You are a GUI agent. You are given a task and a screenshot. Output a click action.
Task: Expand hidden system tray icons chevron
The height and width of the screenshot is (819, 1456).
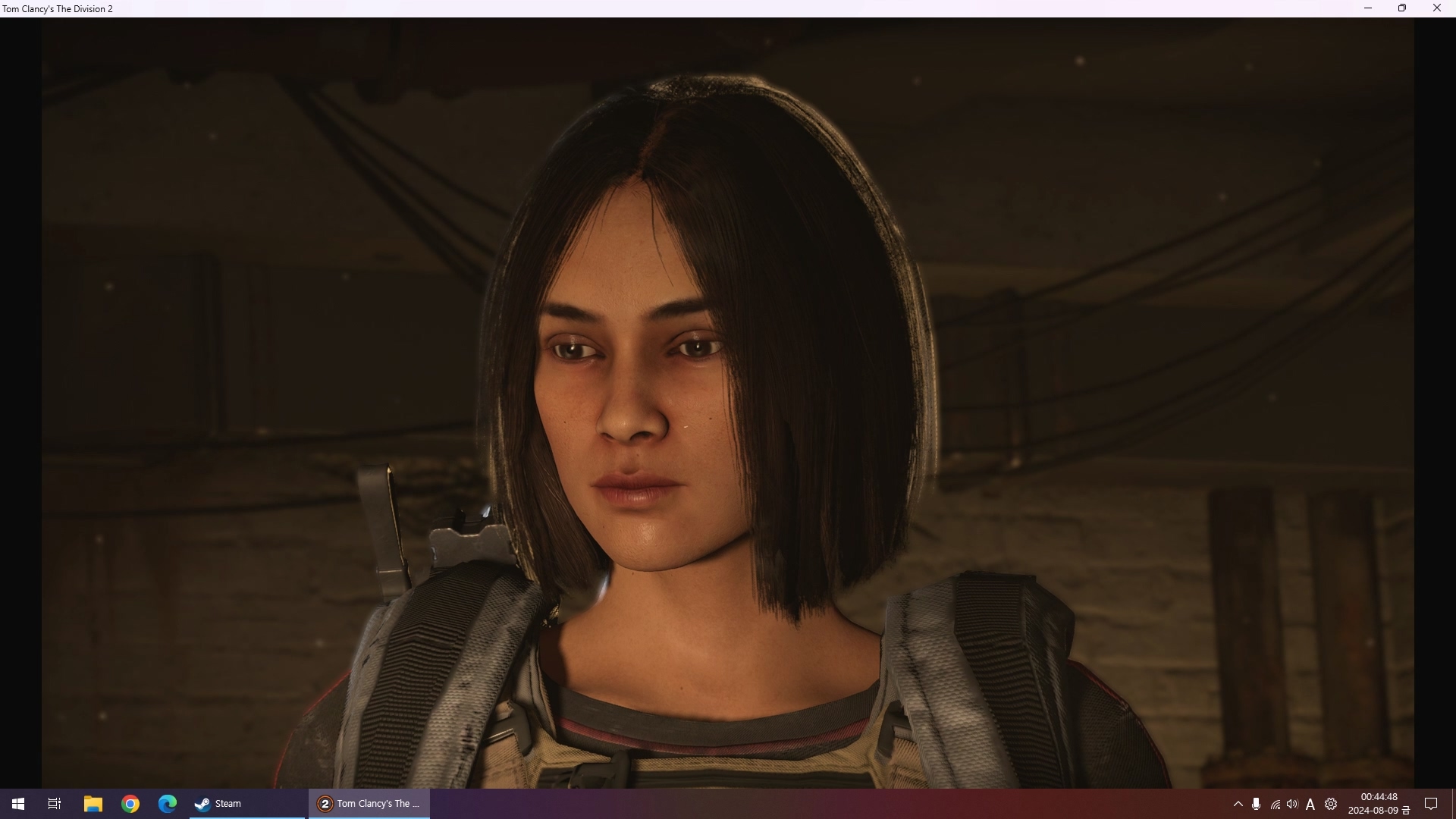(1238, 804)
